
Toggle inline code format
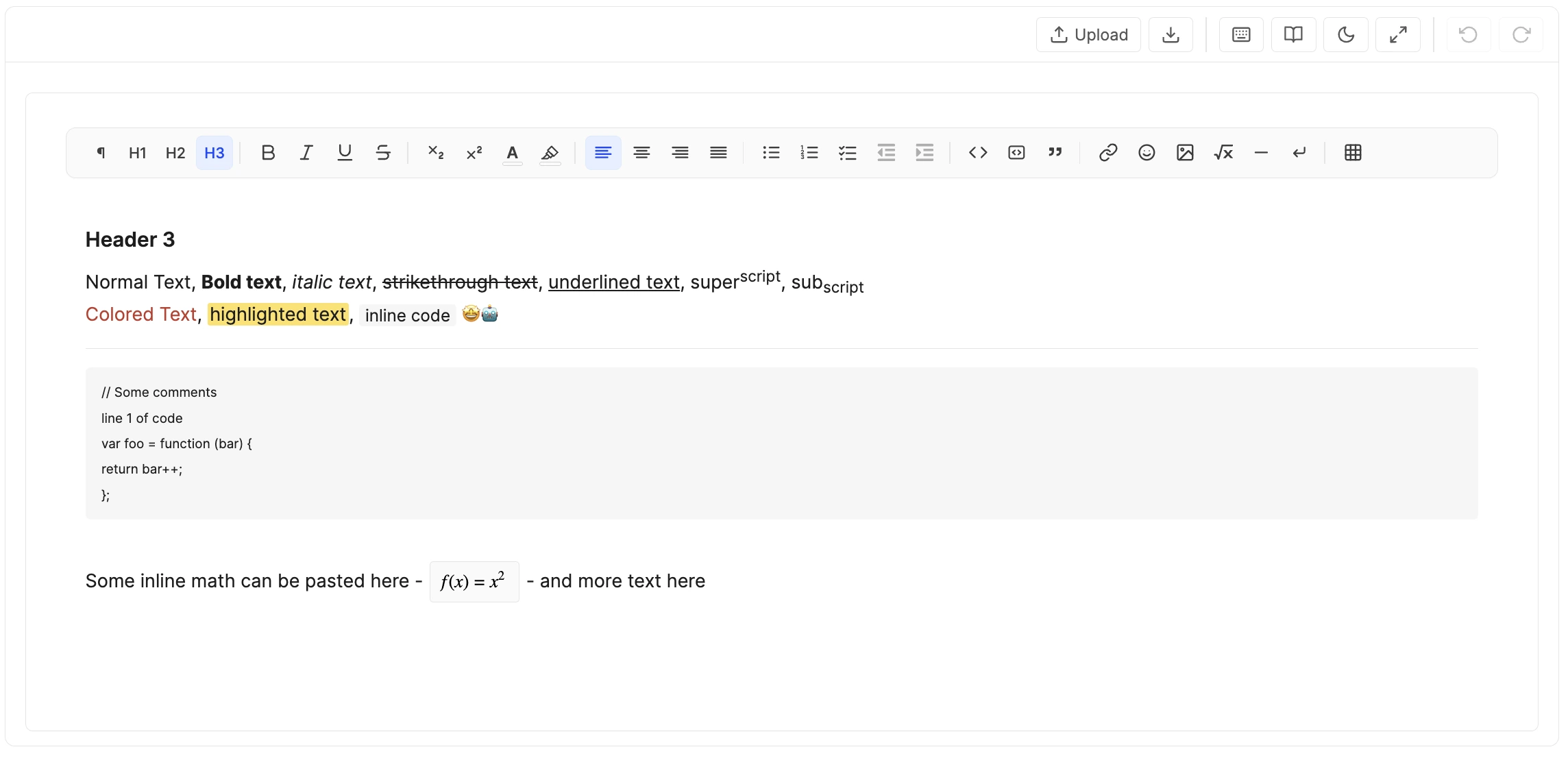coord(978,152)
